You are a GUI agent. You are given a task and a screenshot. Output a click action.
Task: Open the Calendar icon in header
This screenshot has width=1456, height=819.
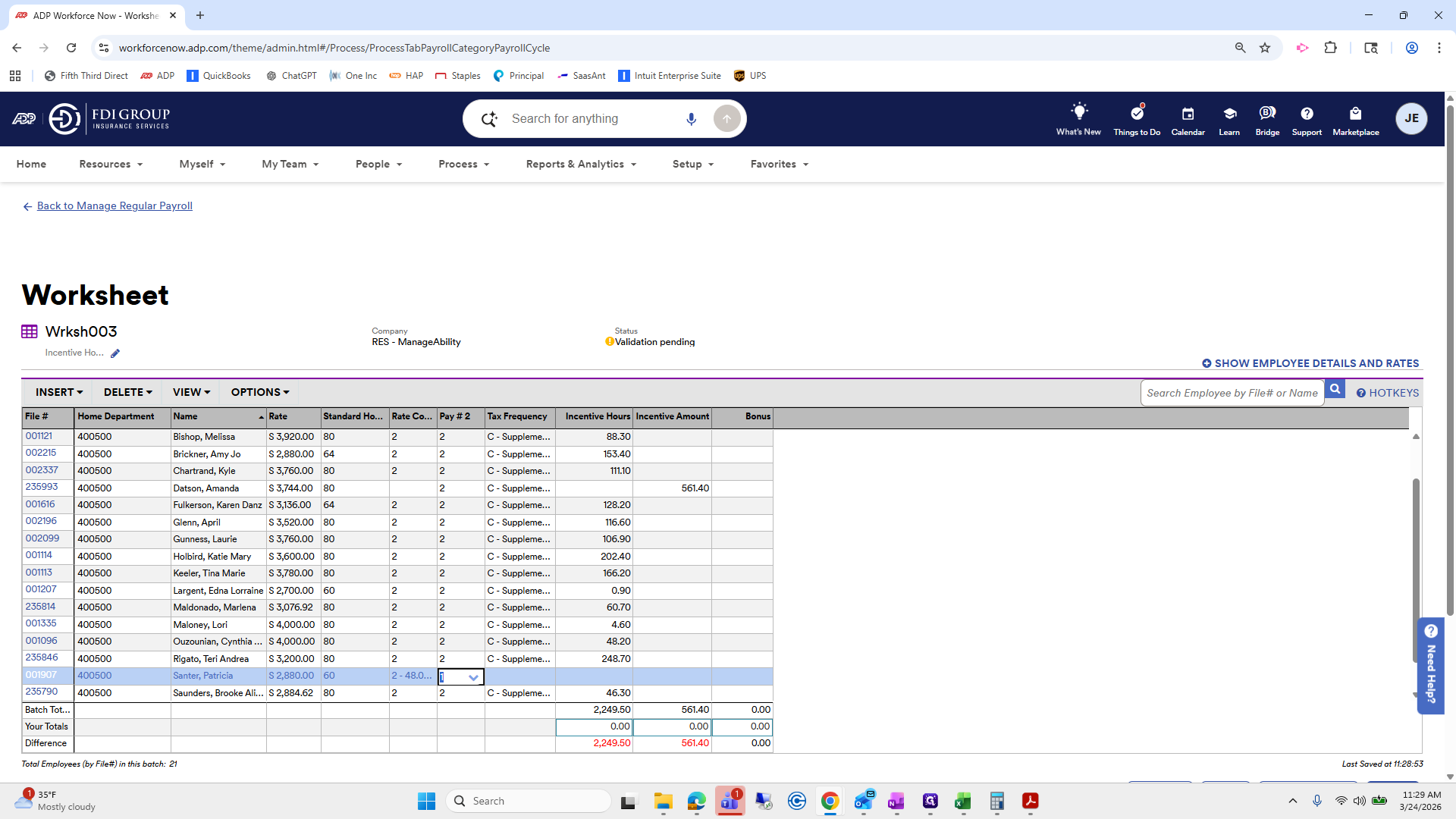[x=1188, y=114]
